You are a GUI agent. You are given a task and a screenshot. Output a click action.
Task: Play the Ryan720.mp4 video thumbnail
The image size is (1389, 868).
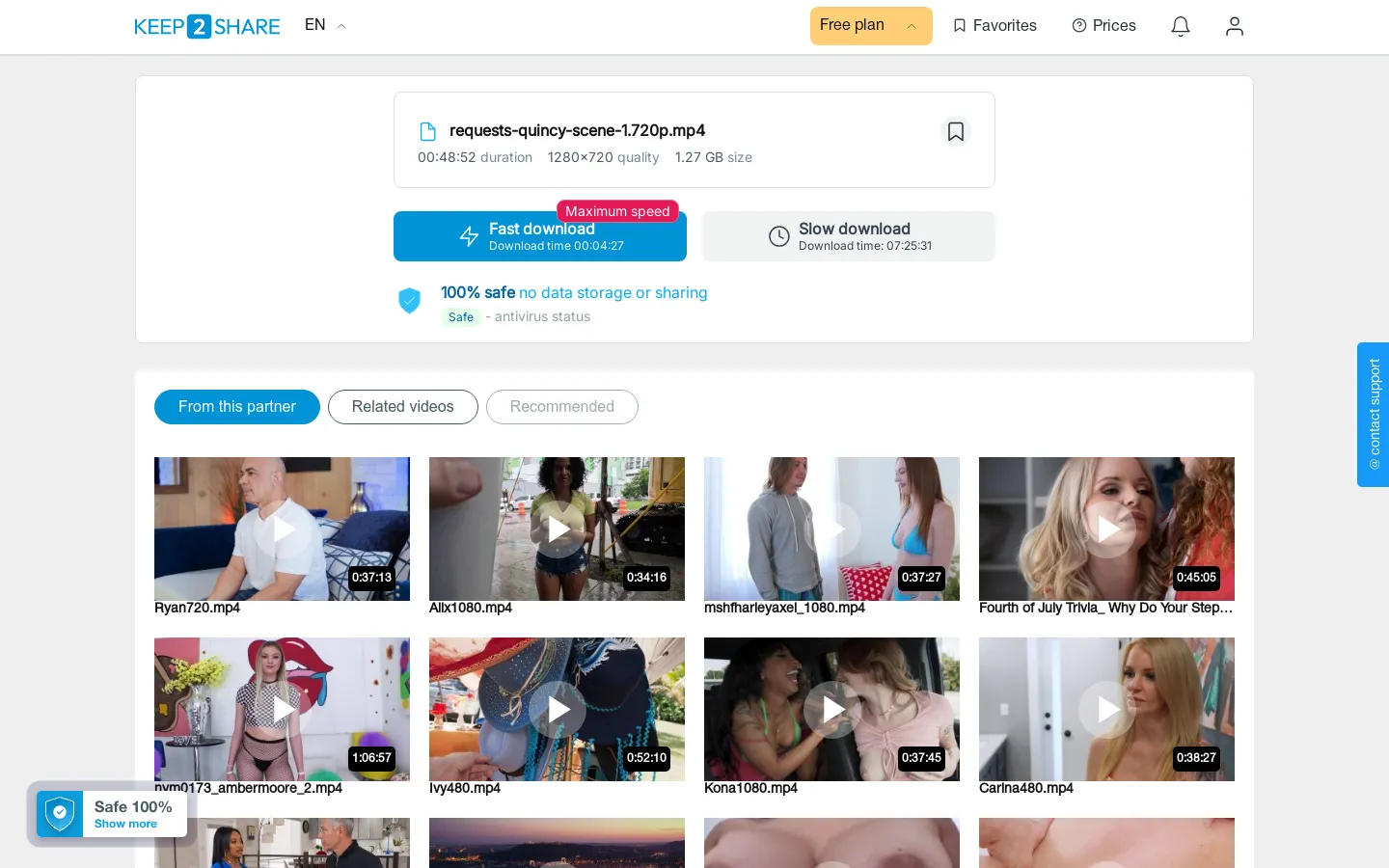pyautogui.click(x=283, y=529)
